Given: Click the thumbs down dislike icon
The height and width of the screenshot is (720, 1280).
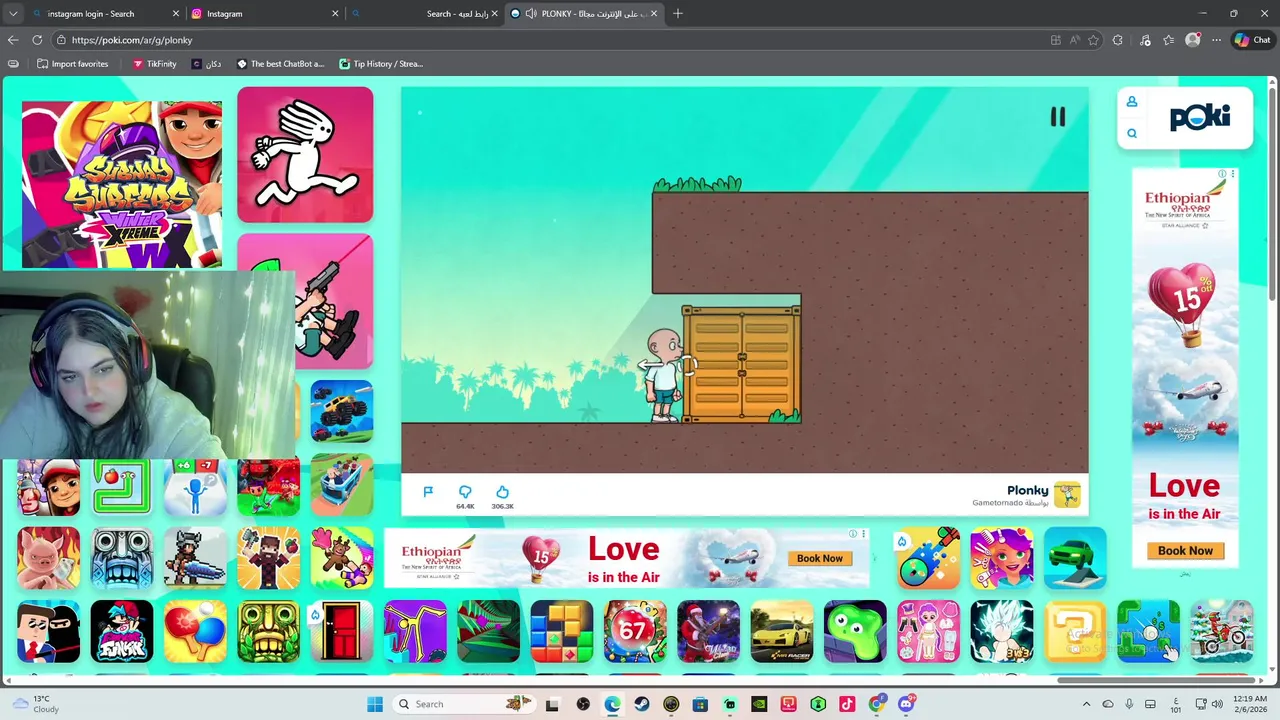Looking at the screenshot, I should tap(465, 492).
